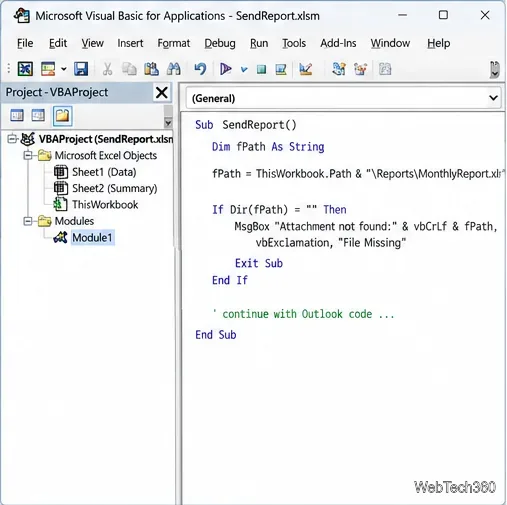Click the 'Exit Sub' code line

point(259,263)
